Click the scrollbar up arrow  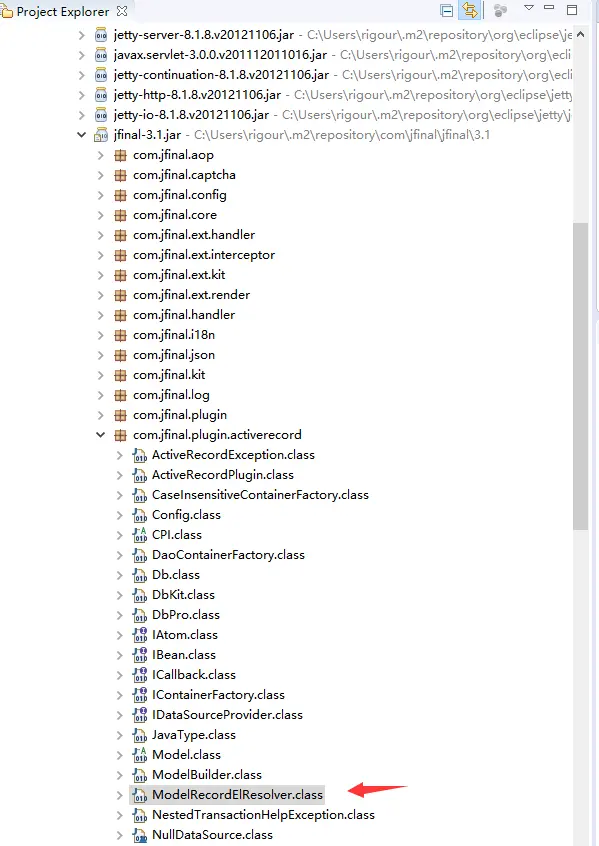point(580,35)
